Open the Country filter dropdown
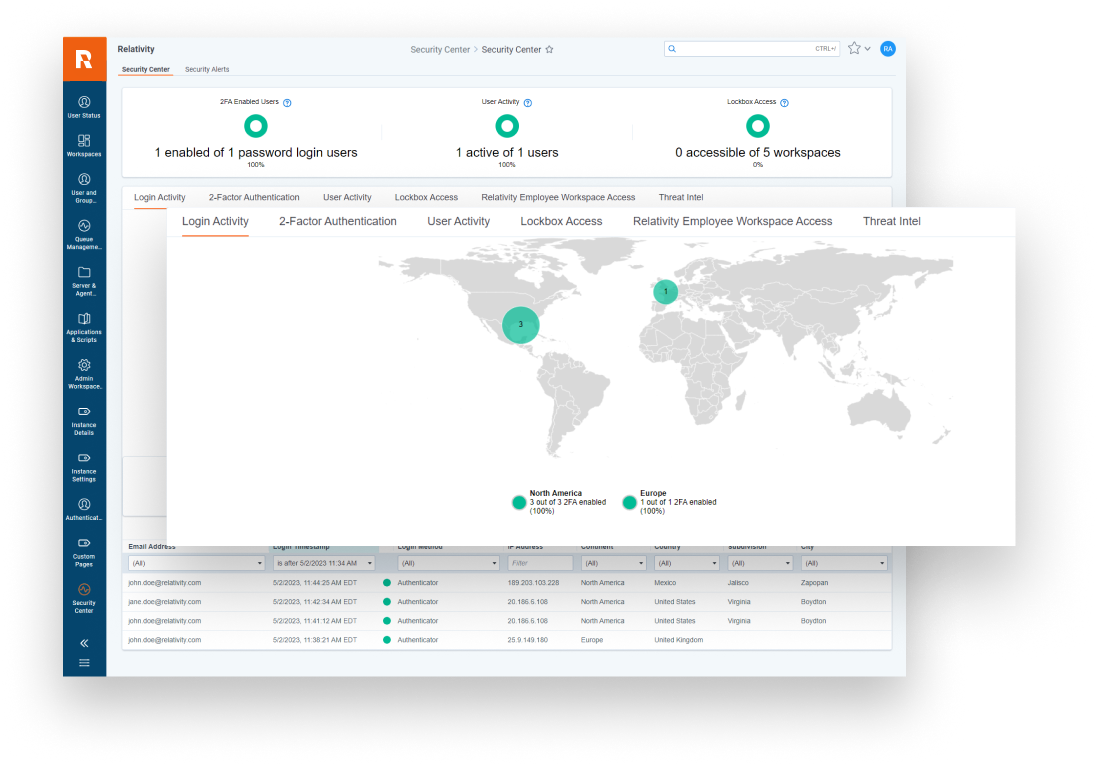1098x766 pixels. [x=686, y=564]
